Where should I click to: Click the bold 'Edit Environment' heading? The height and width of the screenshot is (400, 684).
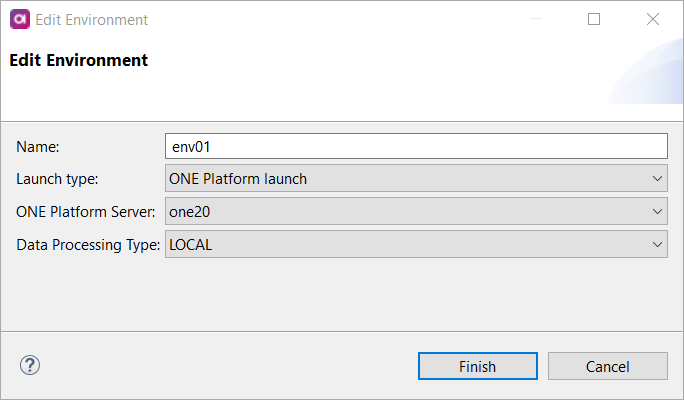point(79,60)
